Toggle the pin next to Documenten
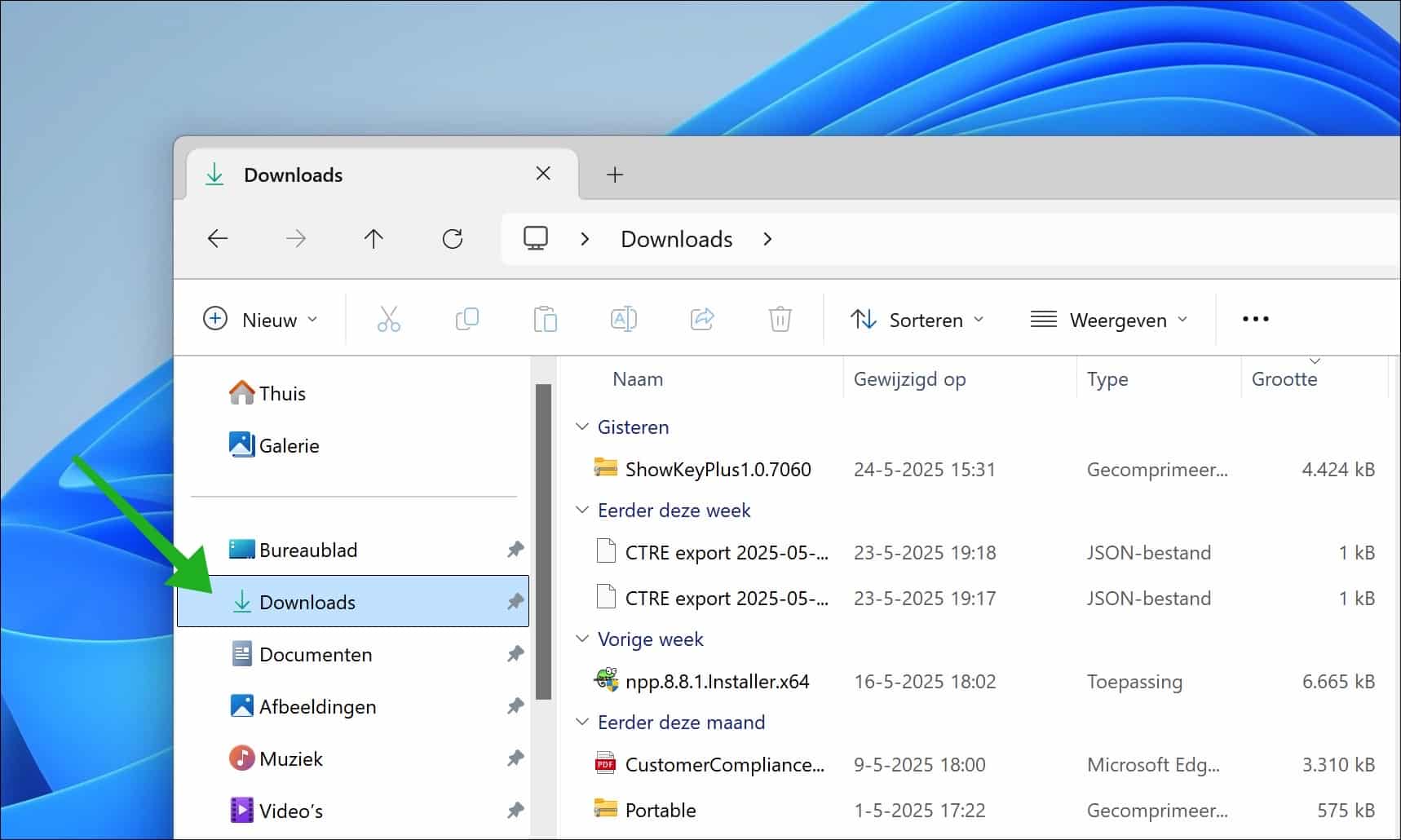 pos(515,654)
